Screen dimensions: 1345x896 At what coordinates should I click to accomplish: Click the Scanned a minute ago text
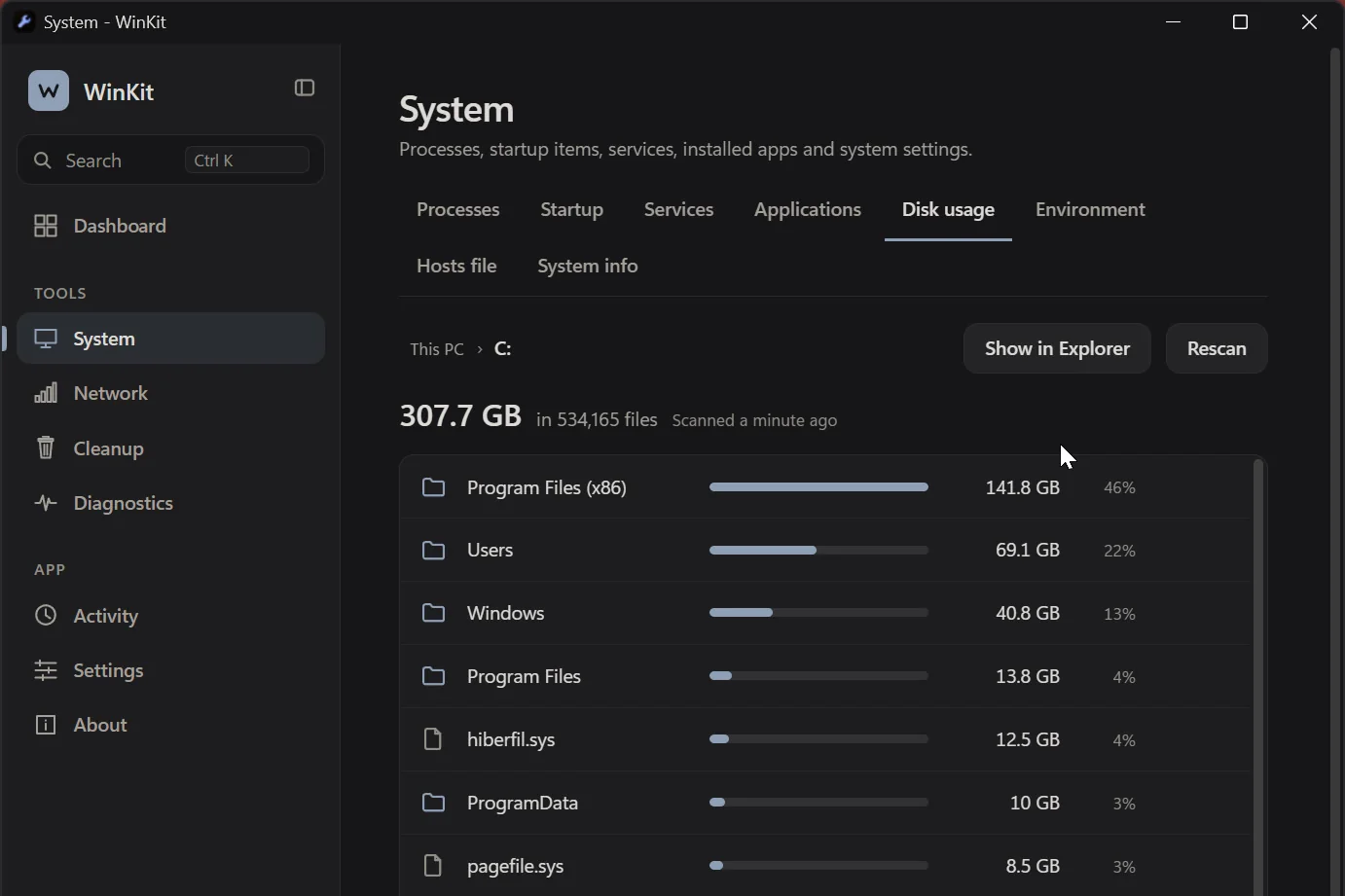(754, 420)
